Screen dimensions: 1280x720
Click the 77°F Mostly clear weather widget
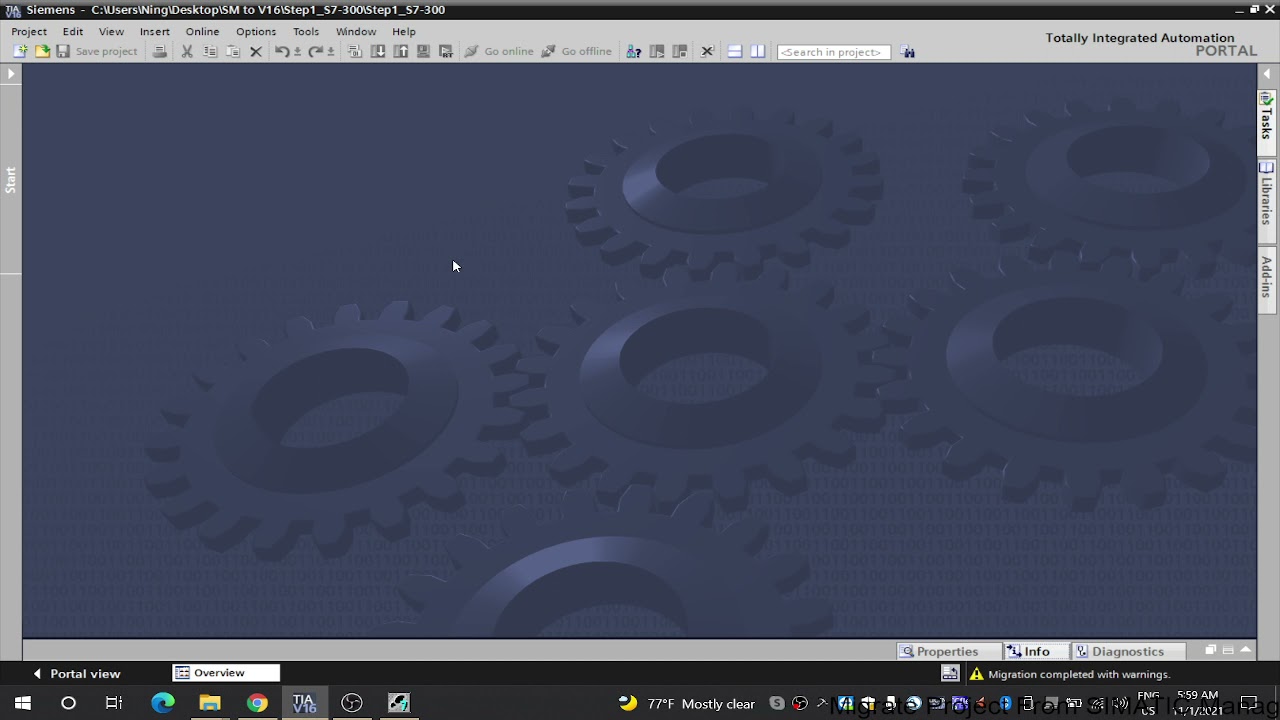point(687,704)
